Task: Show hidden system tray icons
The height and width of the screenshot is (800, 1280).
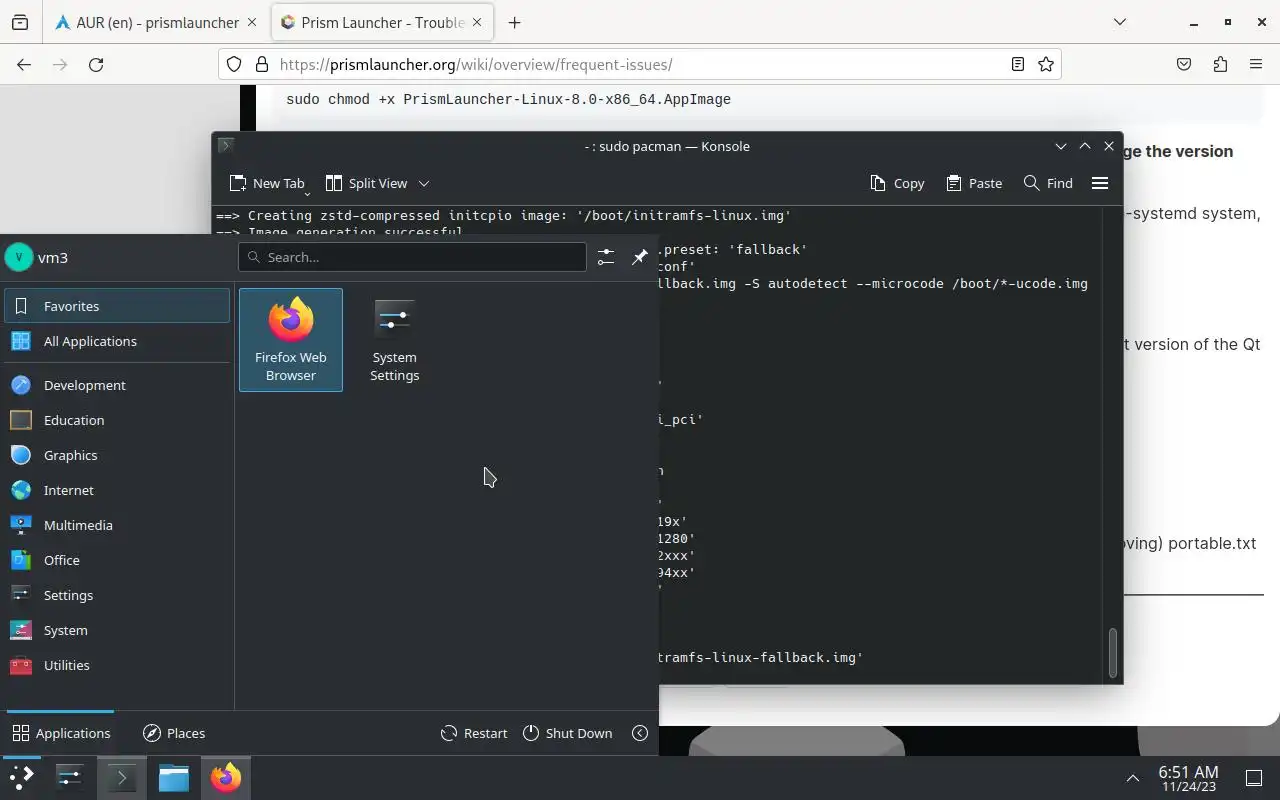Action: coord(1133,778)
